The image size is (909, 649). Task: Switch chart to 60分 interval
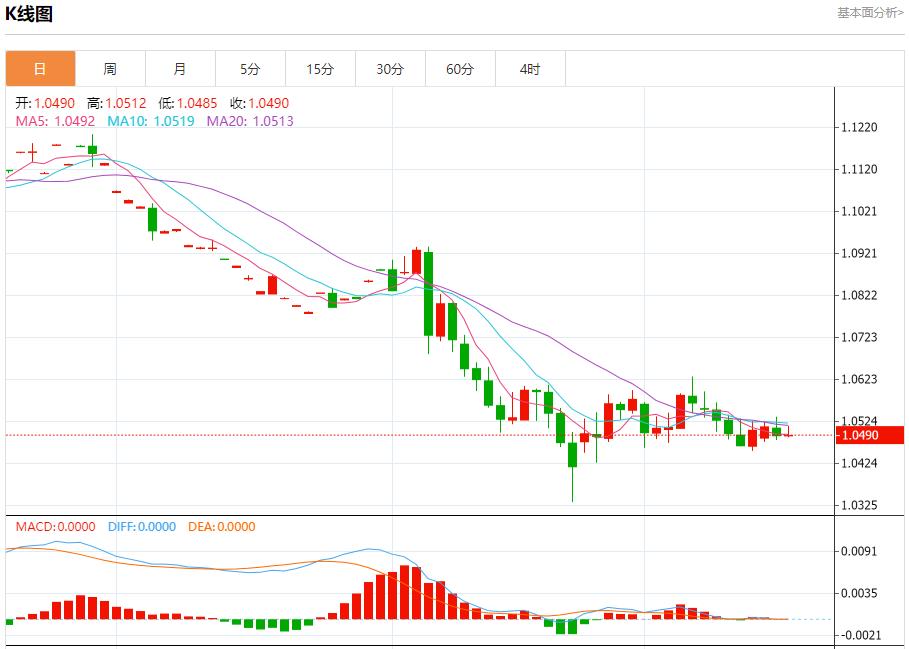460,69
